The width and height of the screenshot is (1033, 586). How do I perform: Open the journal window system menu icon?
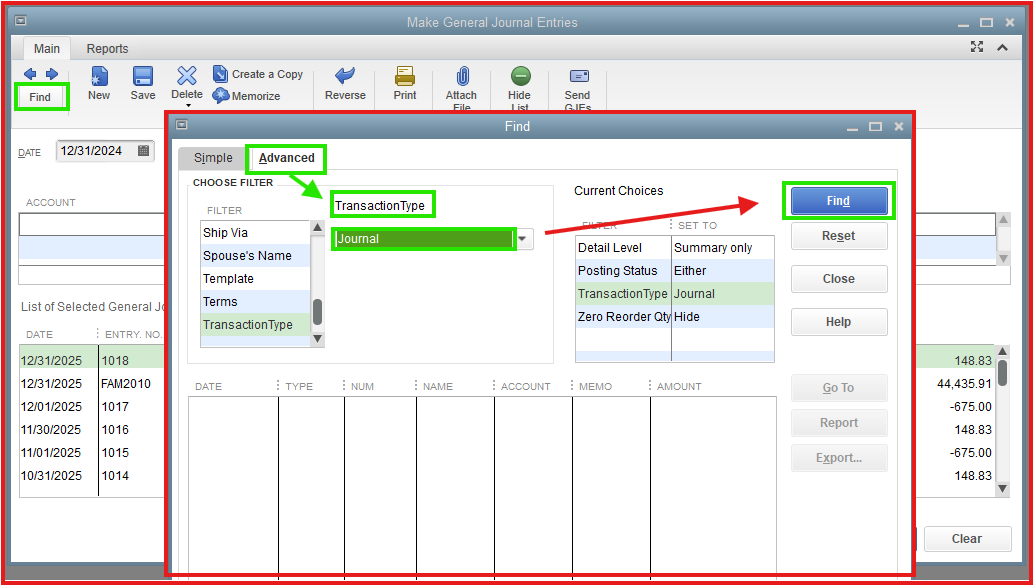pyautogui.click(x=20, y=22)
